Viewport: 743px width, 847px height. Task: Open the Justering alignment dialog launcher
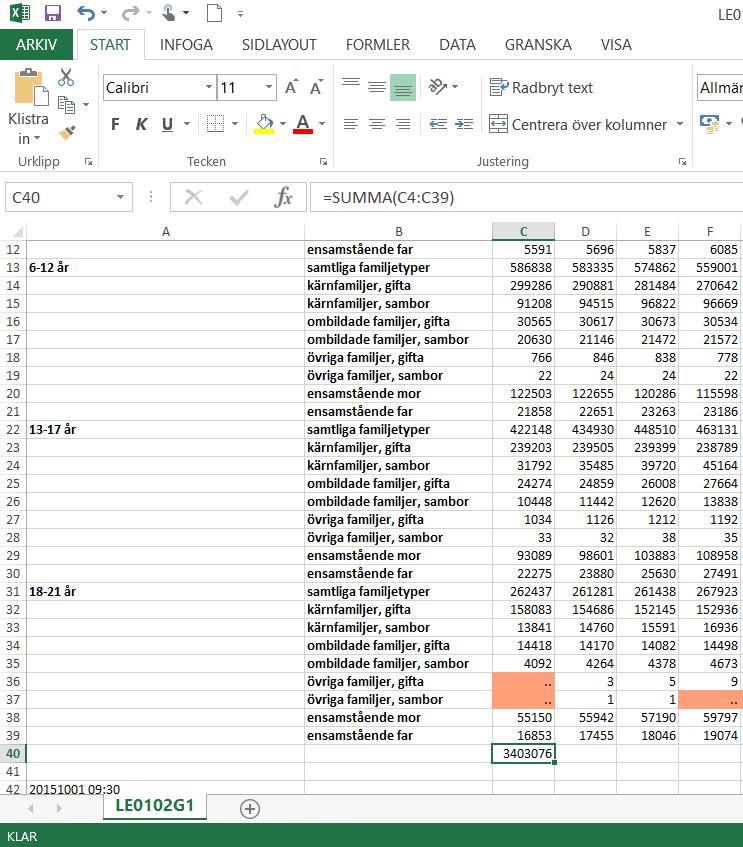tap(682, 162)
